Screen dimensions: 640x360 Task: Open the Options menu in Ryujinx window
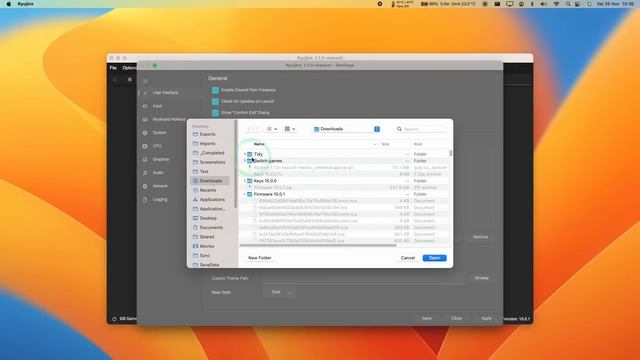tap(129, 68)
